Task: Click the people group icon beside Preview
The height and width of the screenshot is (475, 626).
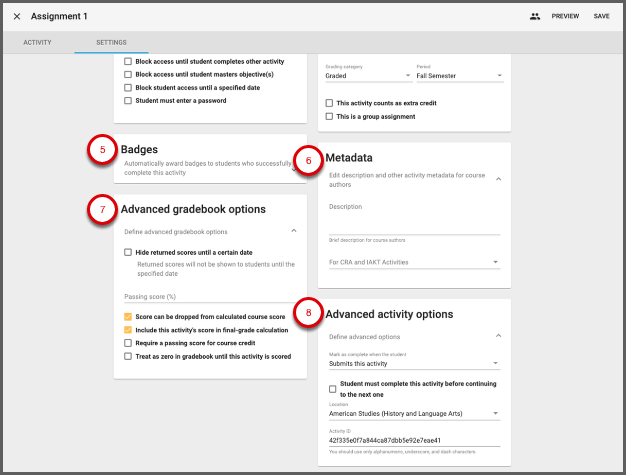Action: [x=535, y=17]
